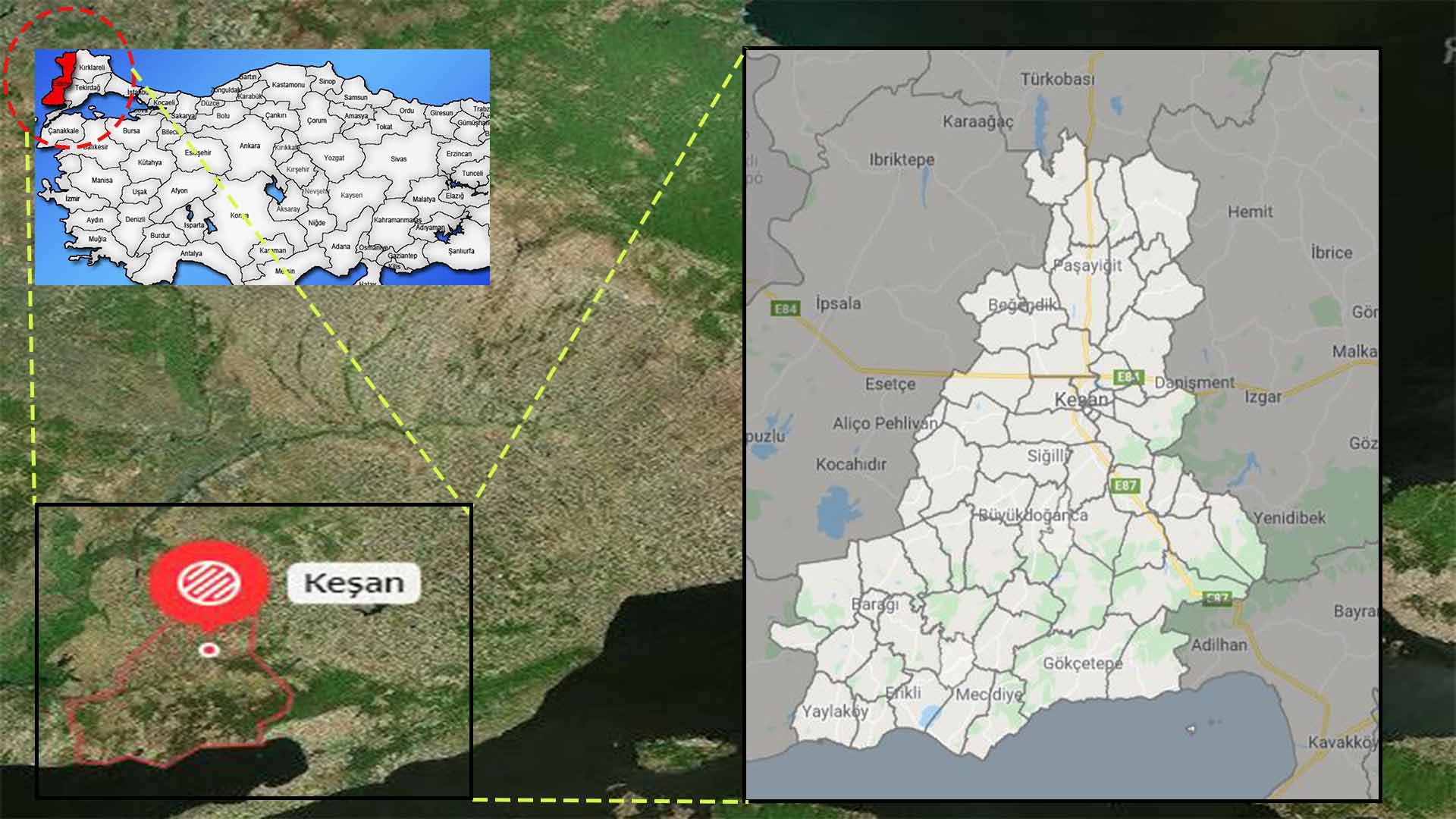Click the E84 shield next to Danişment

pyautogui.click(x=1128, y=377)
